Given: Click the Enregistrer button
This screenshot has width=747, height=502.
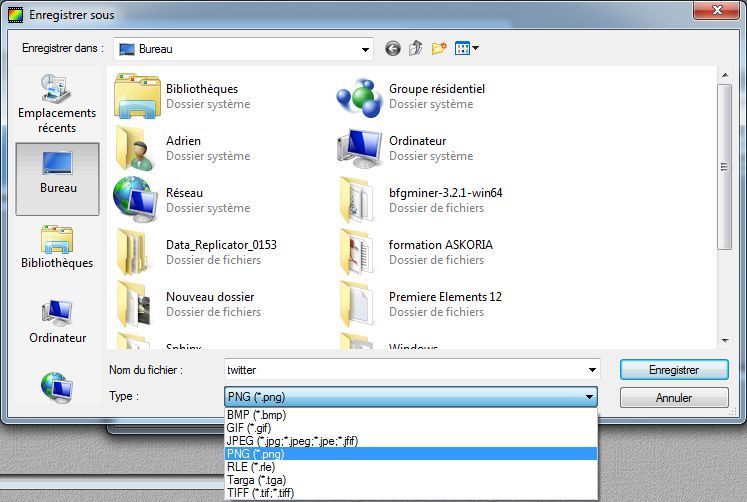Looking at the screenshot, I should pyautogui.click(x=673, y=370).
